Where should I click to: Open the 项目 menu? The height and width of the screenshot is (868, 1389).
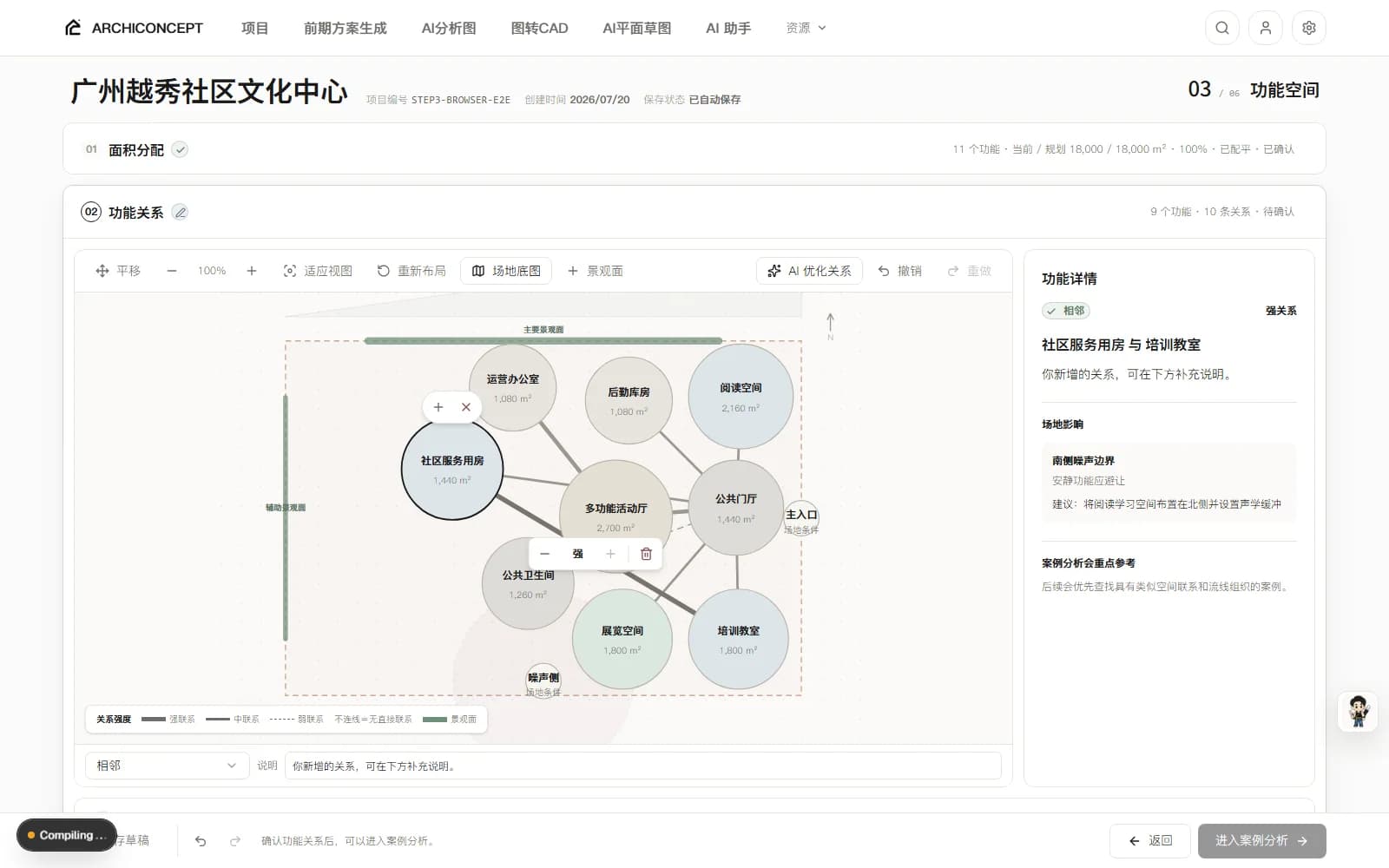(254, 28)
